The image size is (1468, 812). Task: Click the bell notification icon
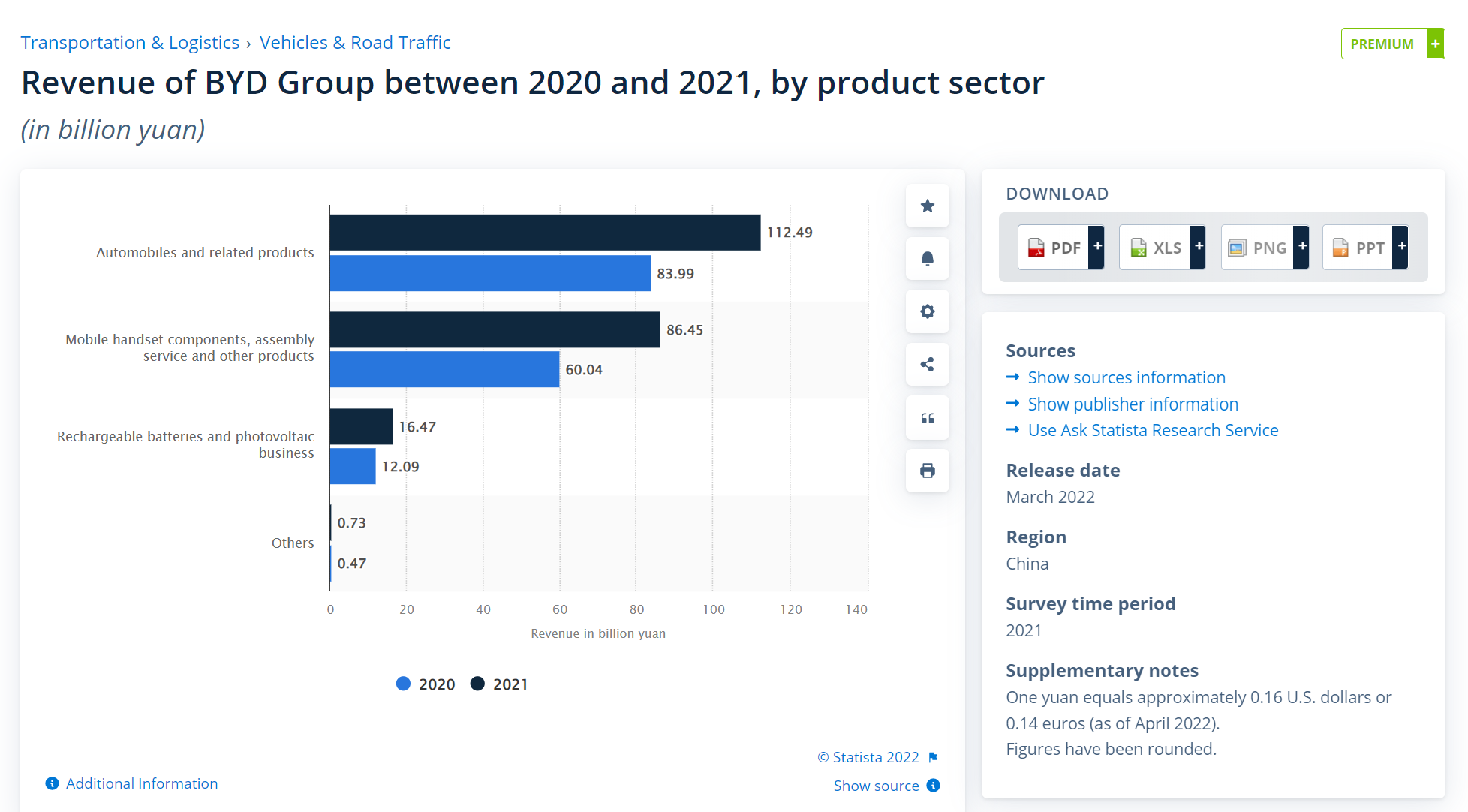click(x=927, y=259)
